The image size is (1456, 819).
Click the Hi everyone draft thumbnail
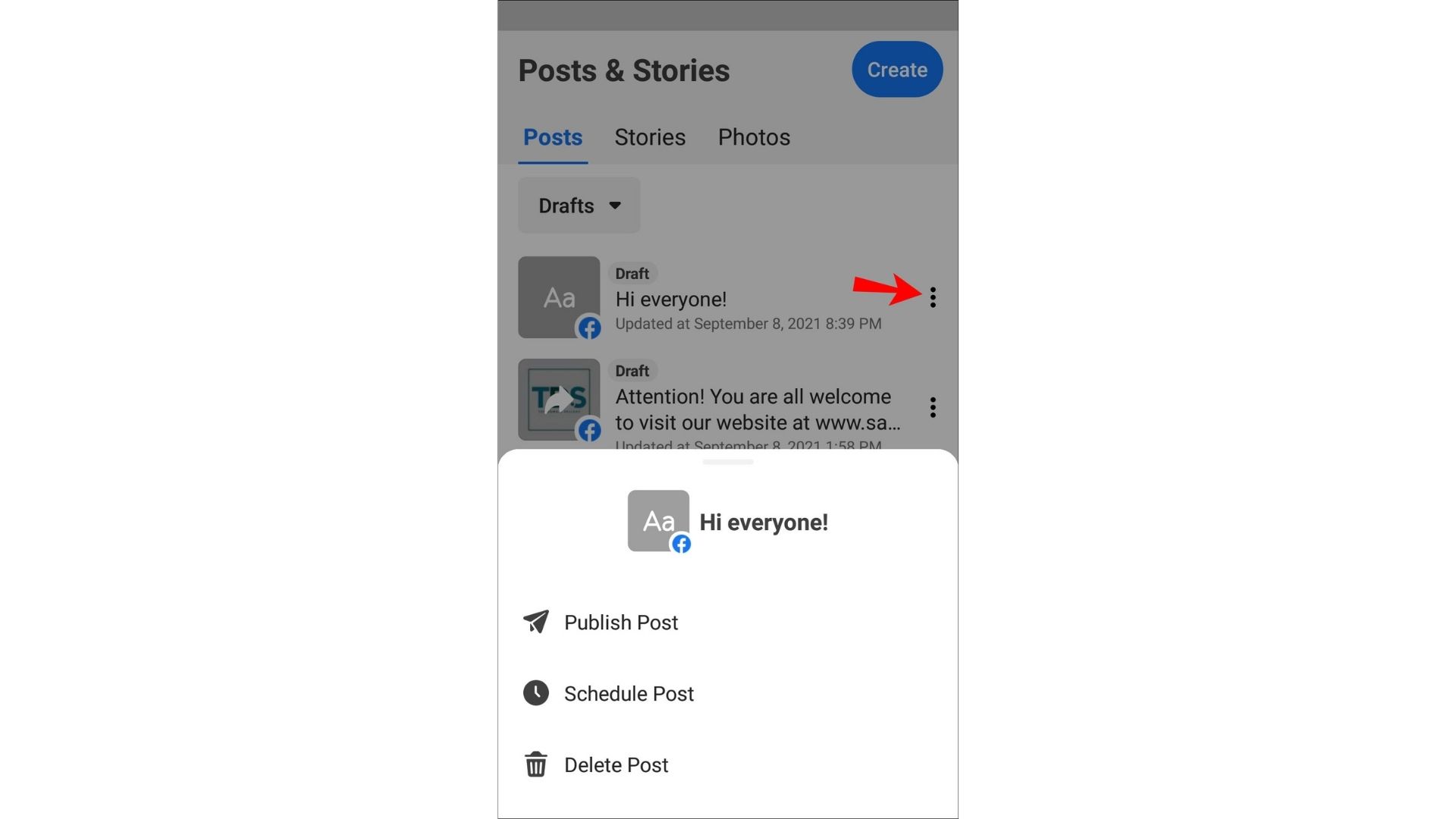(557, 297)
